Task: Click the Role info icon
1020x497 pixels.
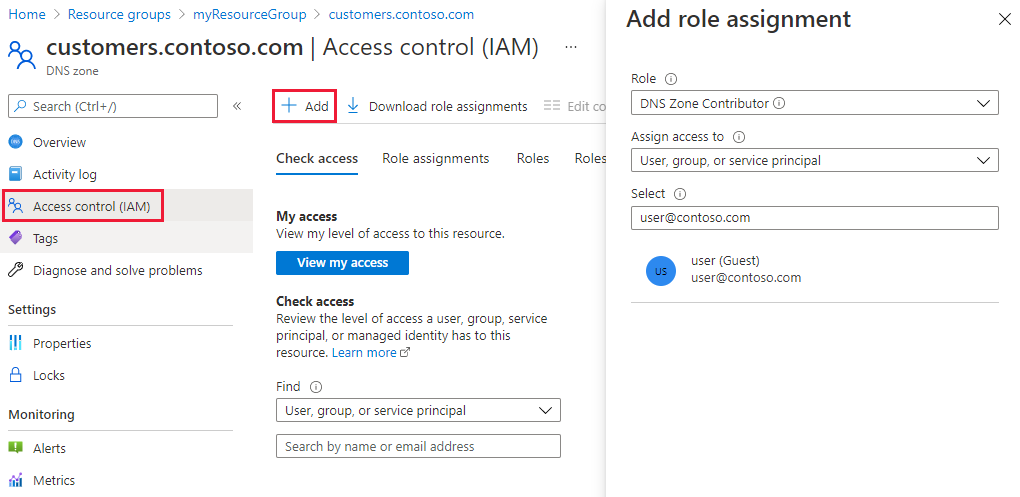Action: tap(671, 79)
